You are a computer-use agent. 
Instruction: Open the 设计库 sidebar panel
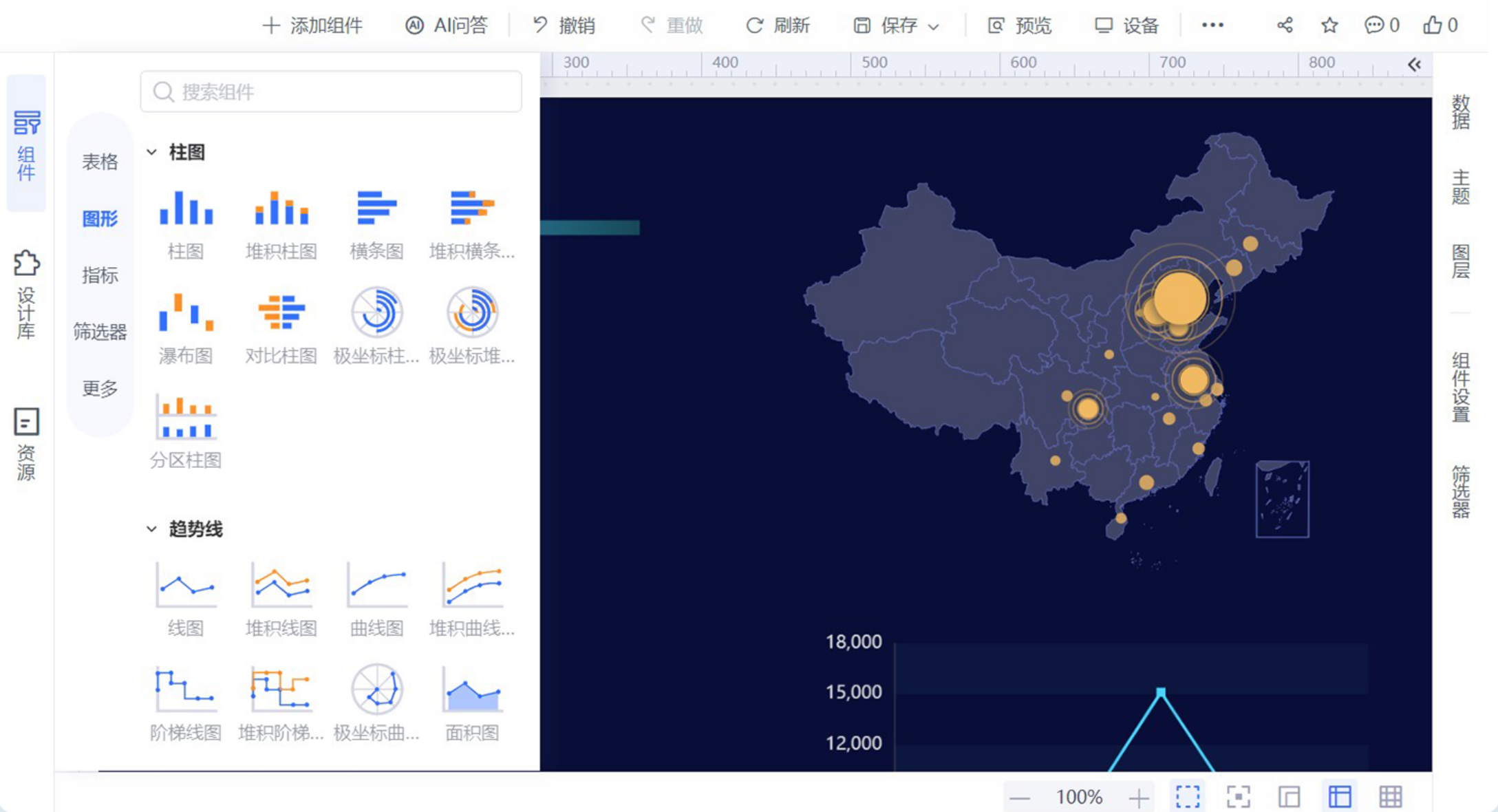point(26,295)
